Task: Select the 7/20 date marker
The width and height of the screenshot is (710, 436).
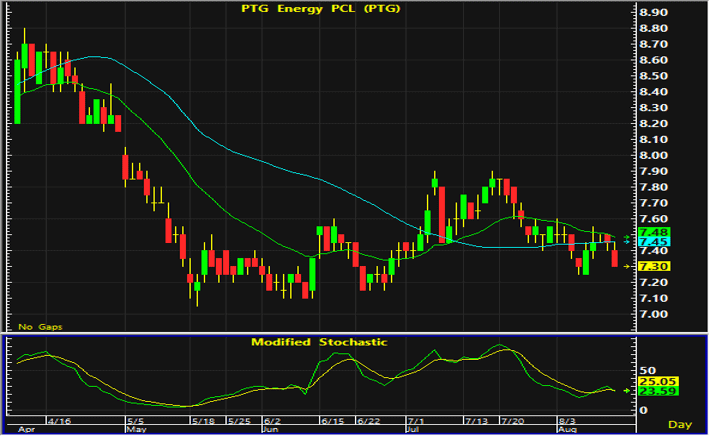Action: (x=512, y=421)
